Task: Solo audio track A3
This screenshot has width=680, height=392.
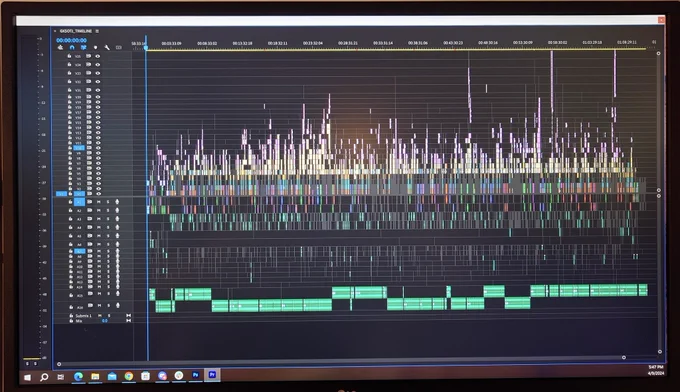Action: click(x=108, y=219)
